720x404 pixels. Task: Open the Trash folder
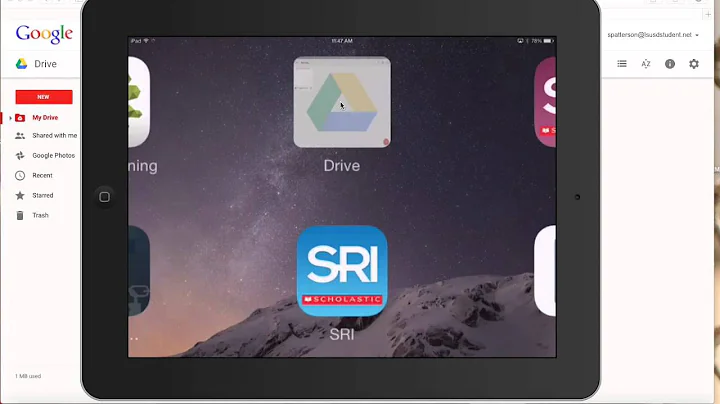tap(40, 215)
